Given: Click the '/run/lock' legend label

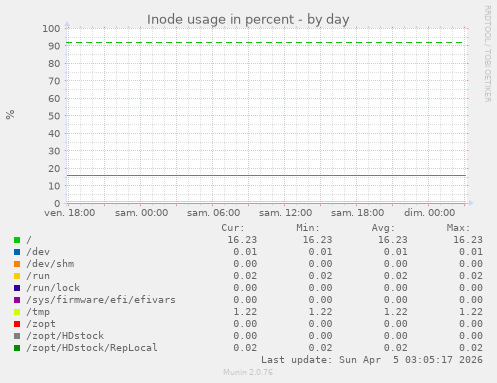Looking at the screenshot, I should pos(53,288).
